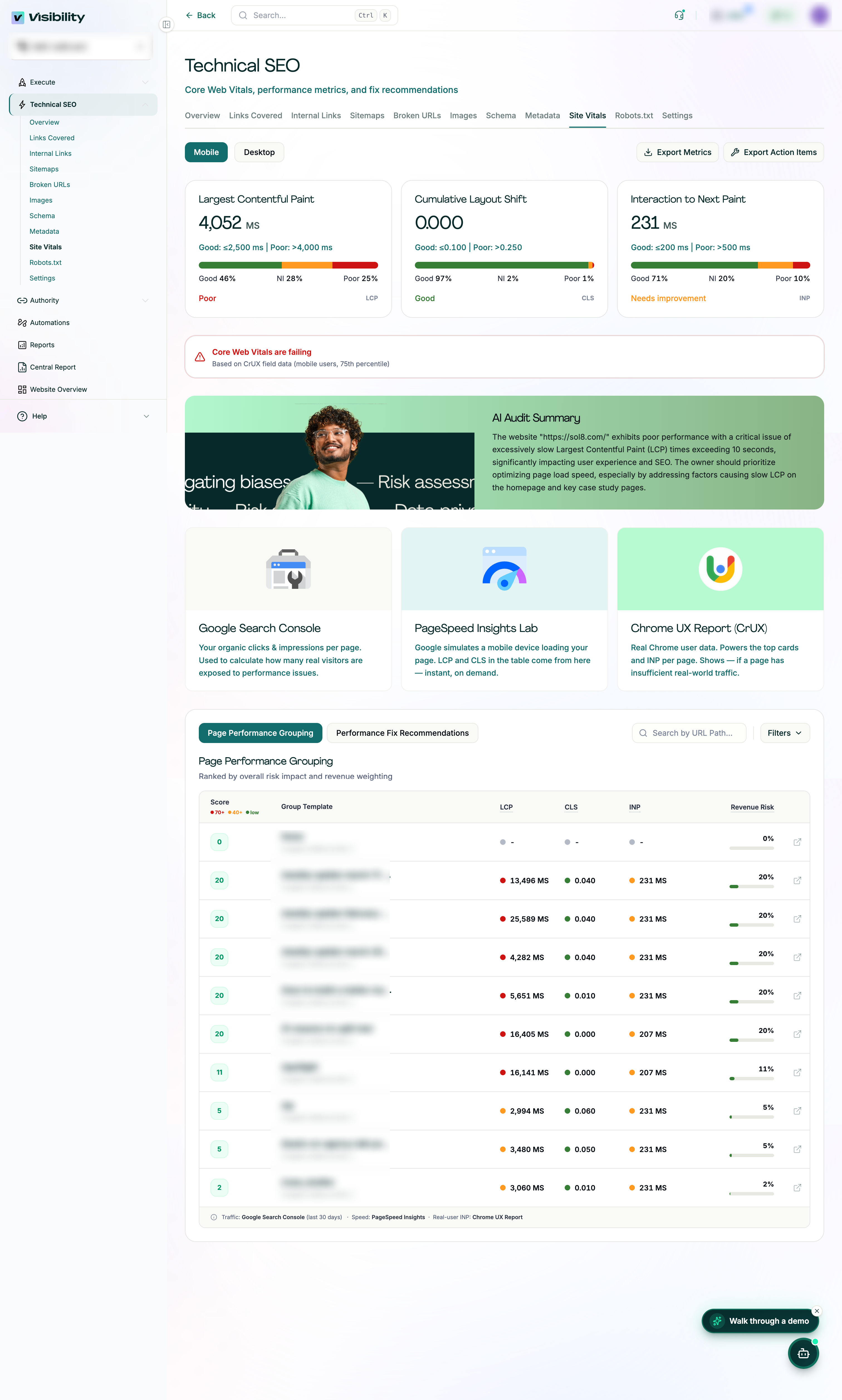Image resolution: width=842 pixels, height=1400 pixels.
Task: Open the Filters dropdown
Action: coord(785,733)
